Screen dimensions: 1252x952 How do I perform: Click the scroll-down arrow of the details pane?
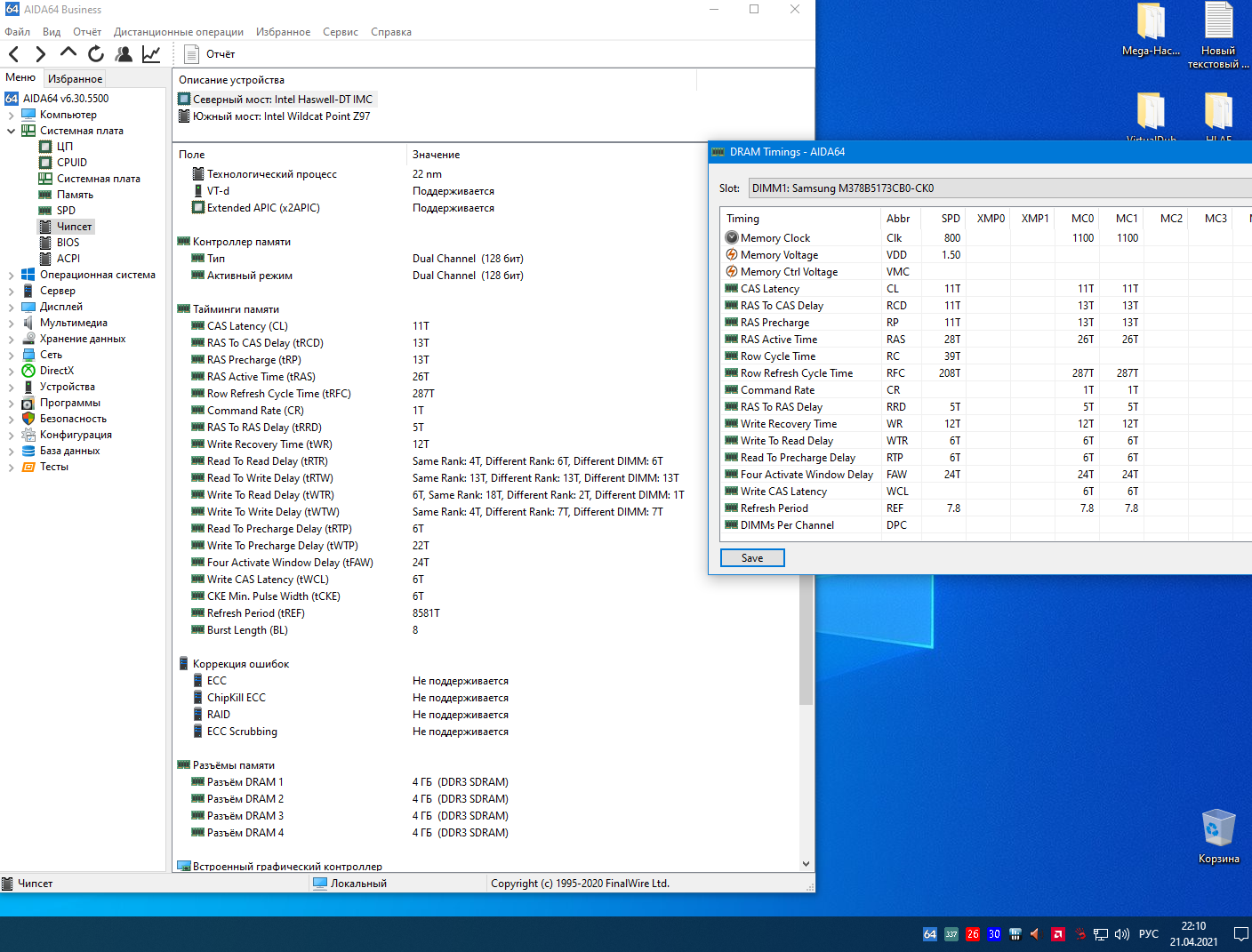coord(806,863)
